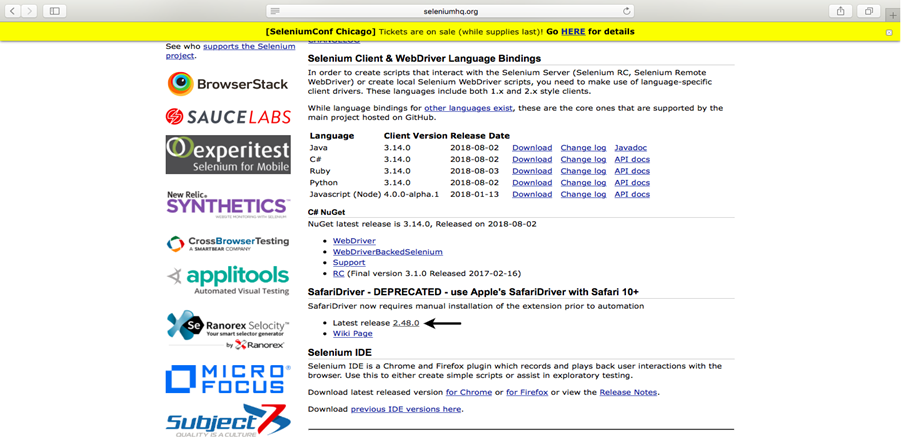The image size is (901, 442).
Task: Open the WebDriverBackedSelenium NuGet link
Action: [x=387, y=252]
